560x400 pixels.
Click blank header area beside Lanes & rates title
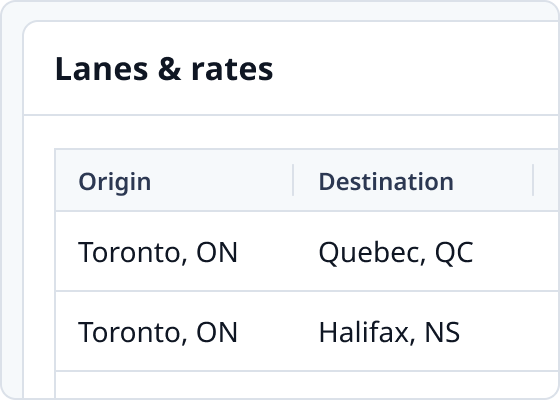tap(414, 69)
